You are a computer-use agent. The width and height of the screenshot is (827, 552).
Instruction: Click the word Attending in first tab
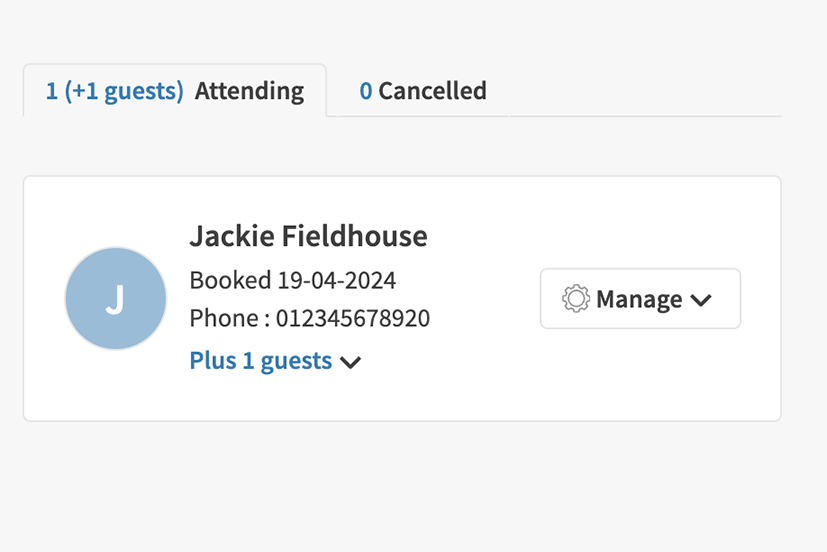click(x=249, y=91)
